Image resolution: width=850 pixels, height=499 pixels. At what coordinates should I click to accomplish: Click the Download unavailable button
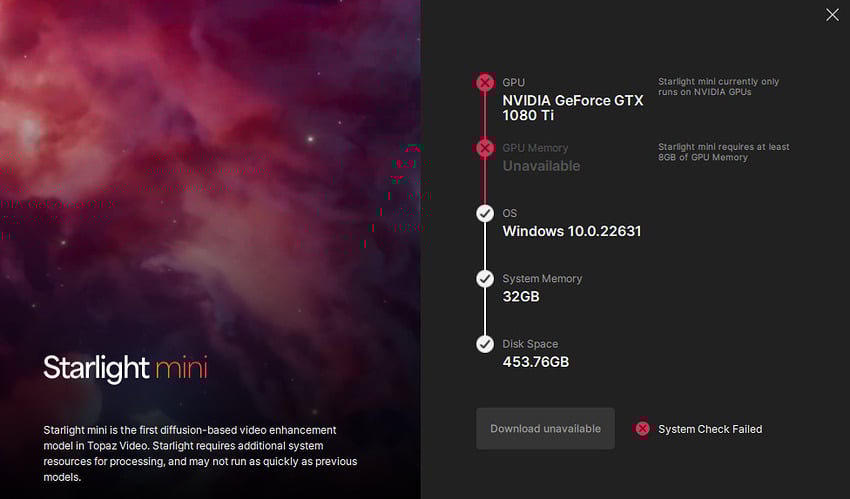(545, 429)
